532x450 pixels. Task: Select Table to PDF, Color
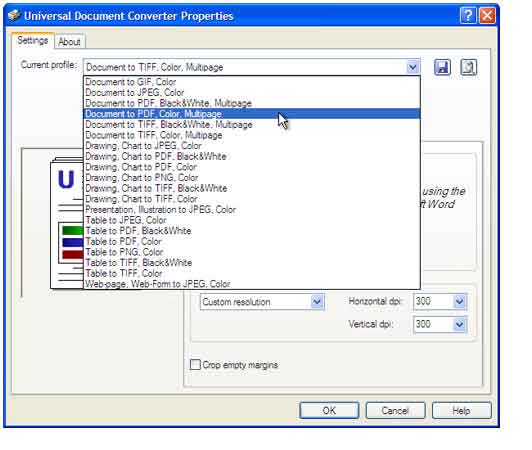click(252, 241)
